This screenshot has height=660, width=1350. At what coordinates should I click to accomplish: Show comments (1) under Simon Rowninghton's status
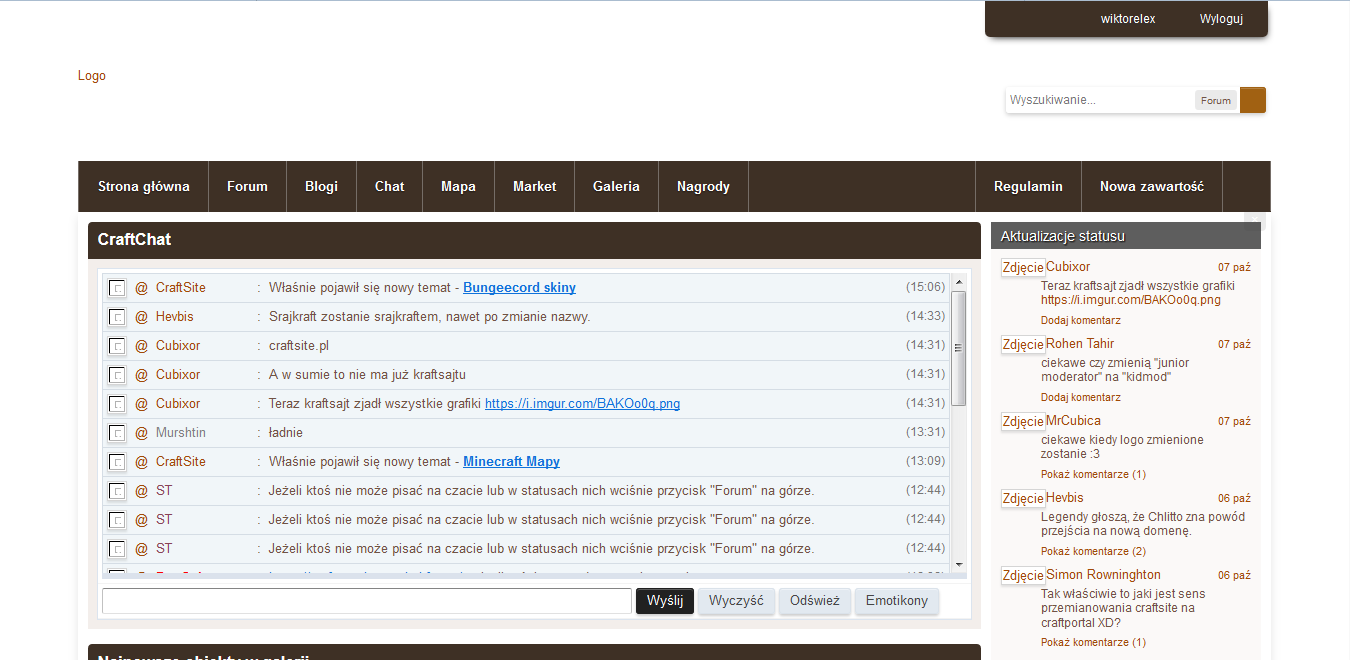[x=1093, y=642]
